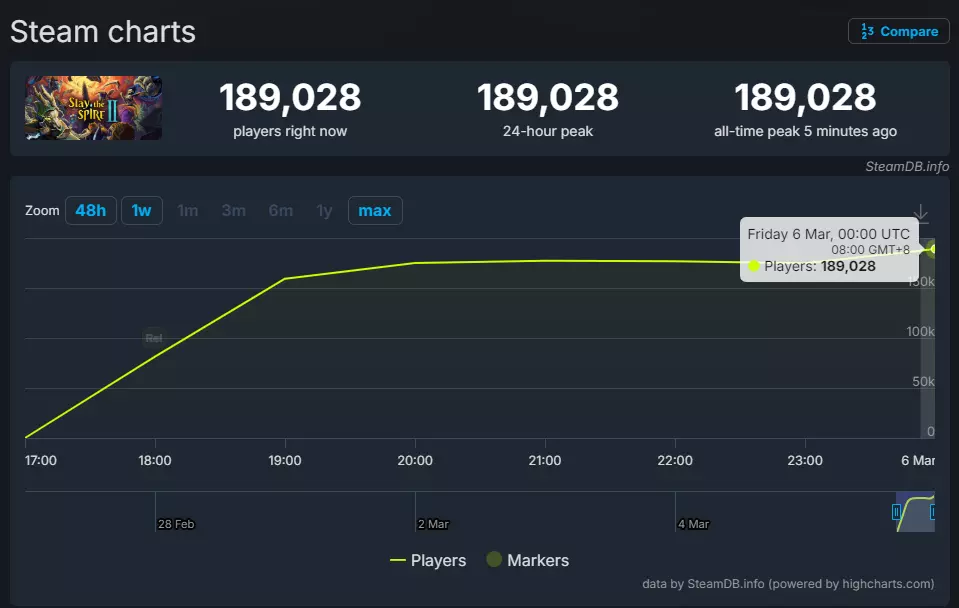This screenshot has width=959, height=608.
Task: Click the 4 Mar navigator date label
Action: tap(694, 524)
